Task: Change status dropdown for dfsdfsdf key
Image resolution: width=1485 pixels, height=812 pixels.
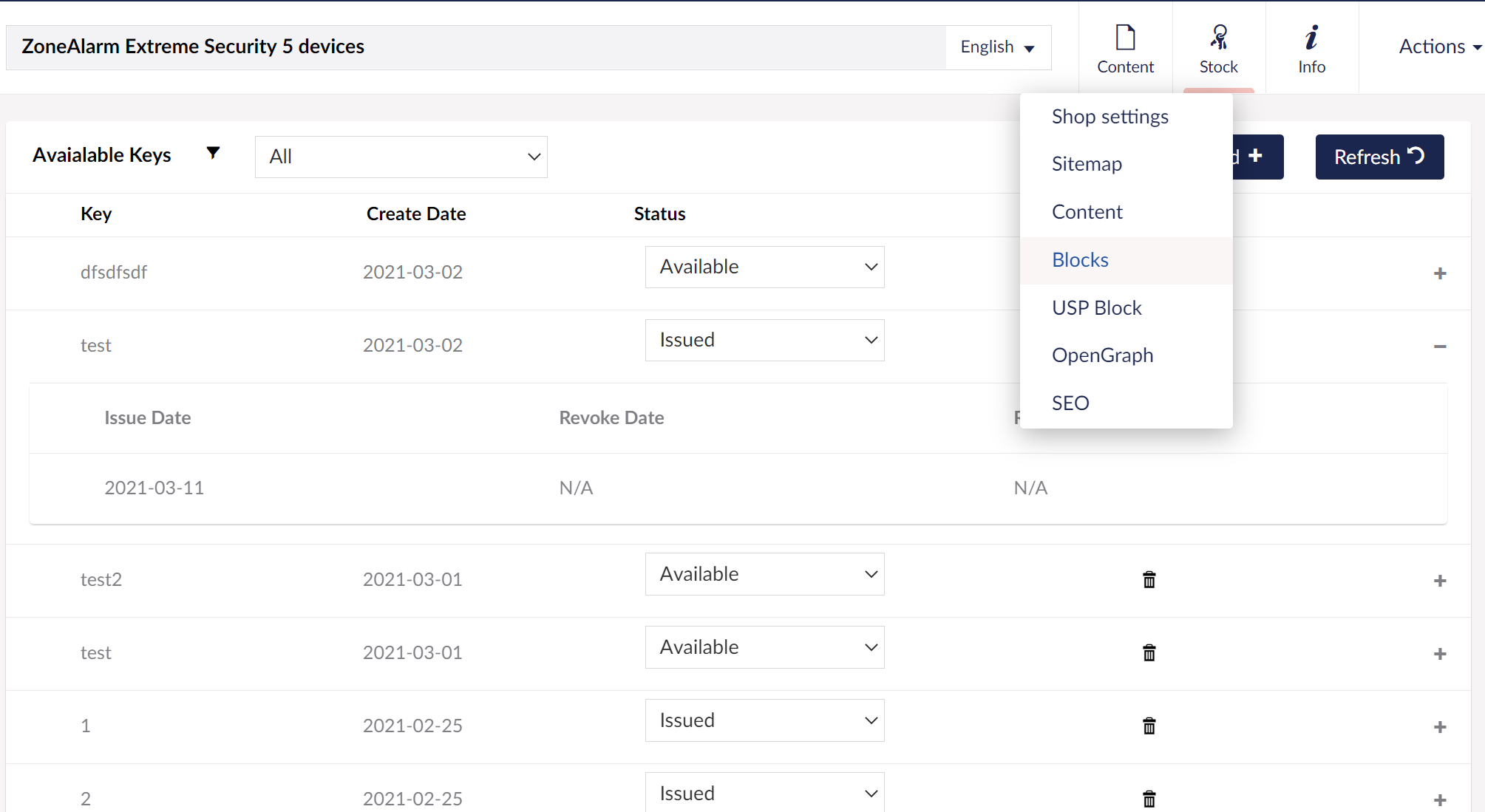Action: [x=764, y=267]
